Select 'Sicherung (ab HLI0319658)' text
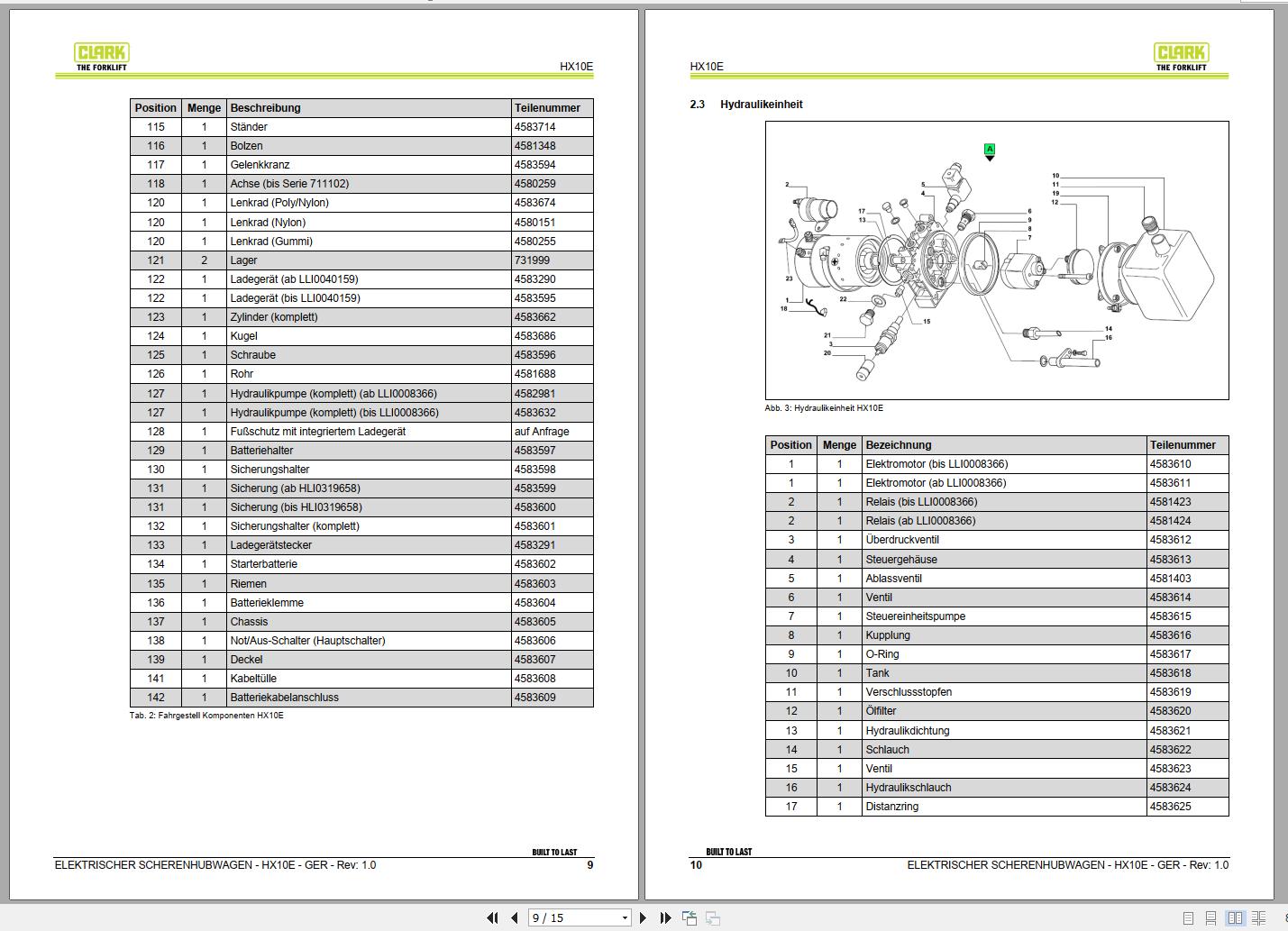 pos(295,488)
